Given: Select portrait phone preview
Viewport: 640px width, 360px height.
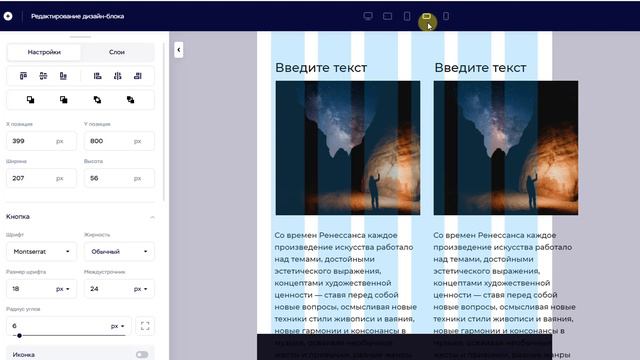Looking at the screenshot, I should [x=446, y=16].
